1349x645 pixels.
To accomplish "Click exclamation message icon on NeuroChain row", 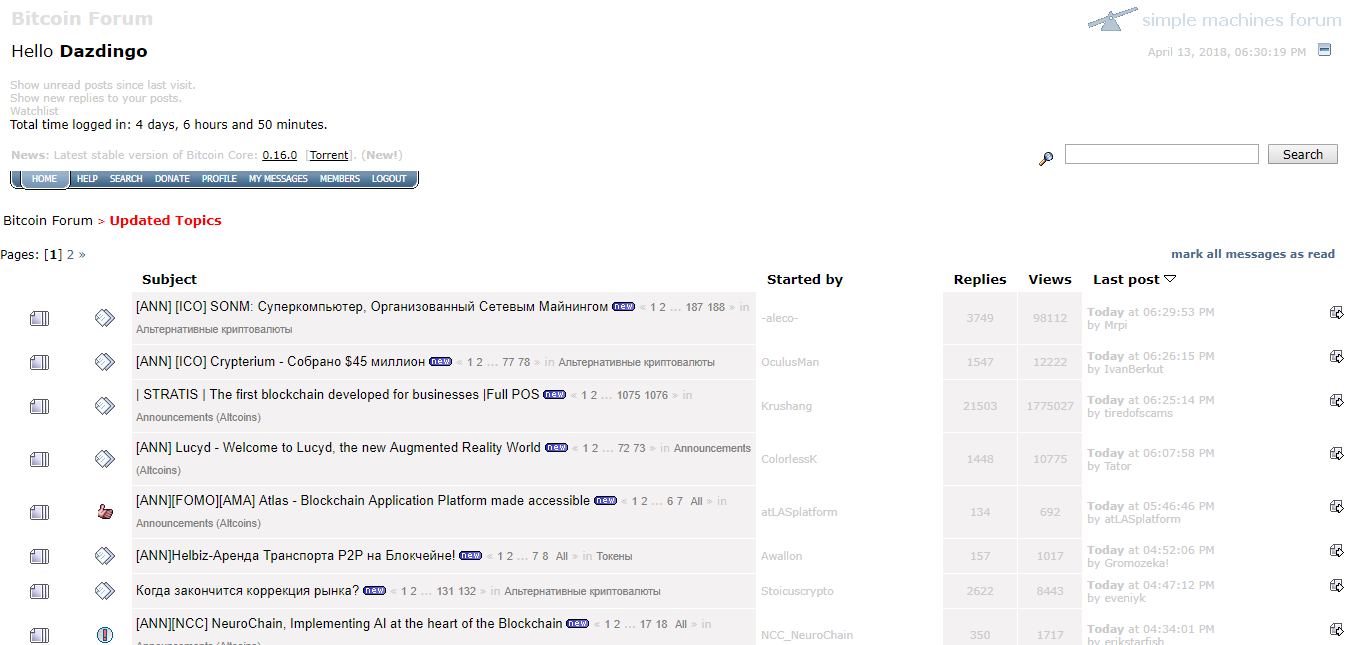I will (x=105, y=635).
